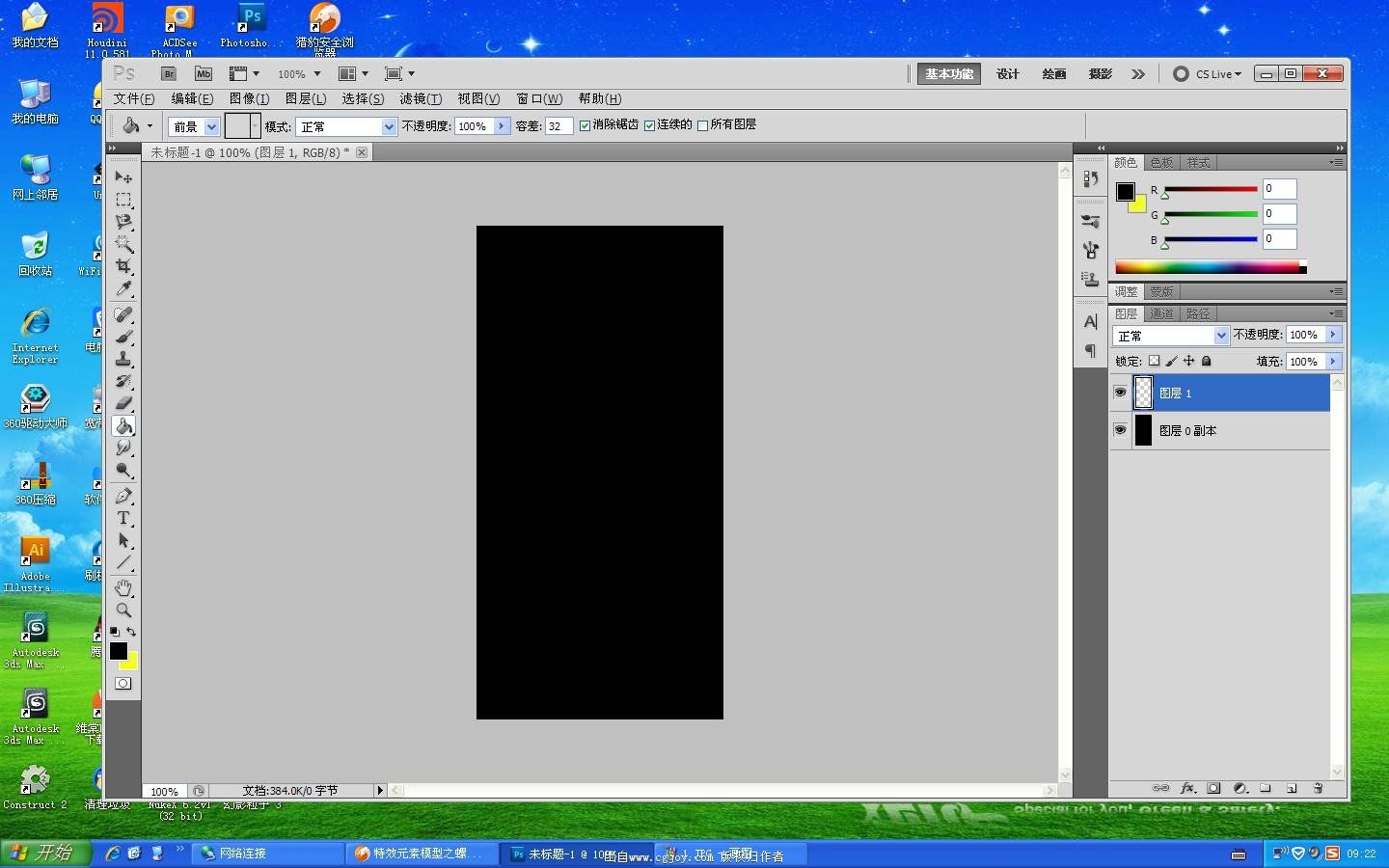This screenshot has height=868, width=1389.
Task: Open the 文件(F) menu
Action: pyautogui.click(x=134, y=98)
